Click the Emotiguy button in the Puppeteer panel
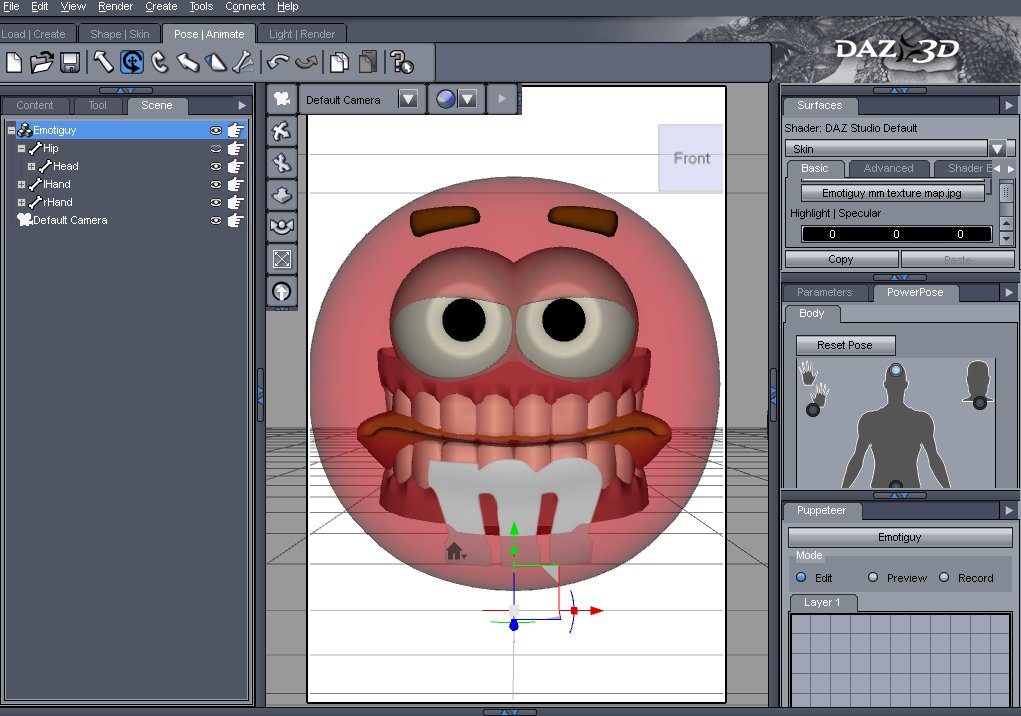The image size is (1021, 716). point(898,537)
